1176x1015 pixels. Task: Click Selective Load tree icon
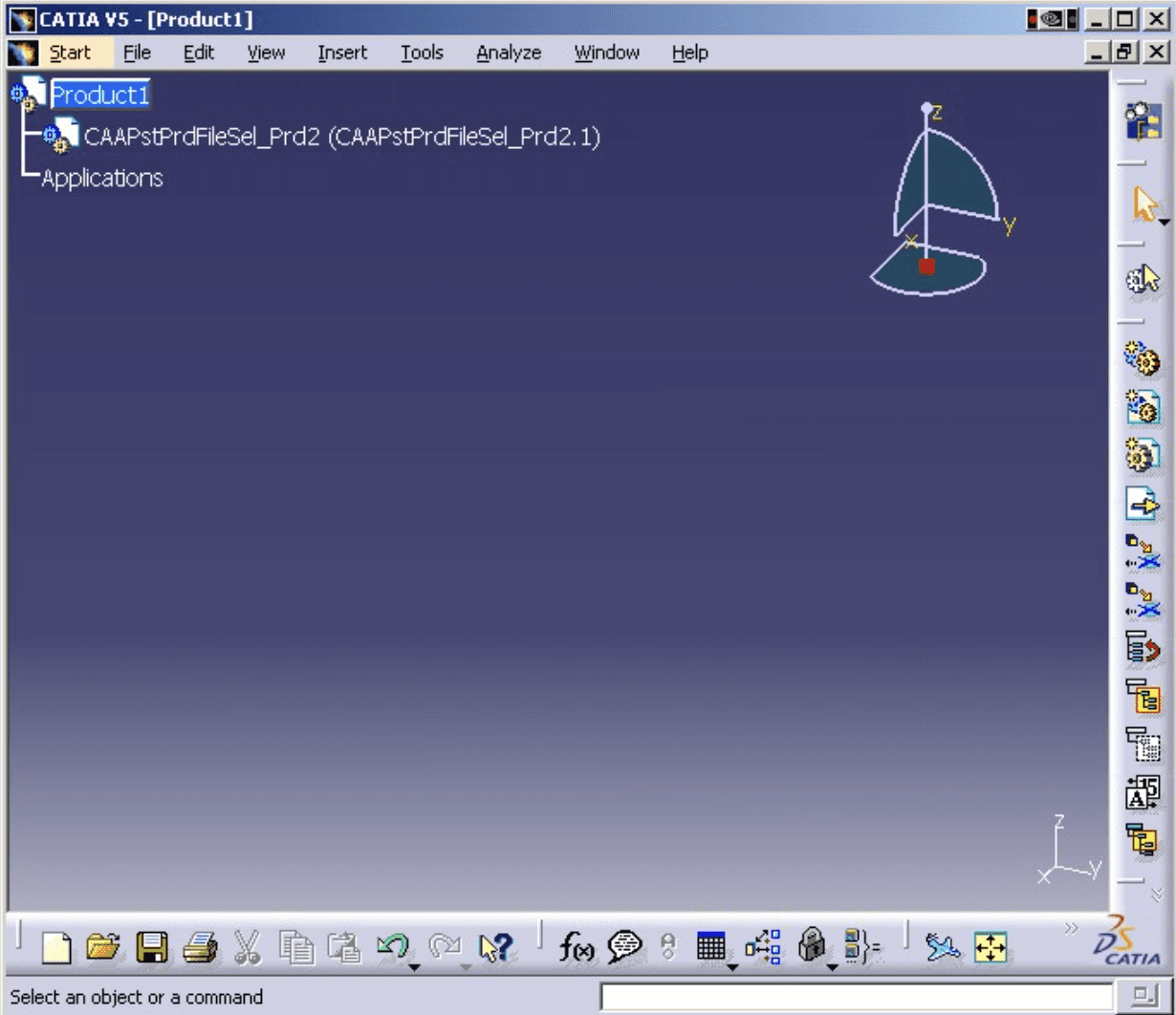pos(1143,696)
